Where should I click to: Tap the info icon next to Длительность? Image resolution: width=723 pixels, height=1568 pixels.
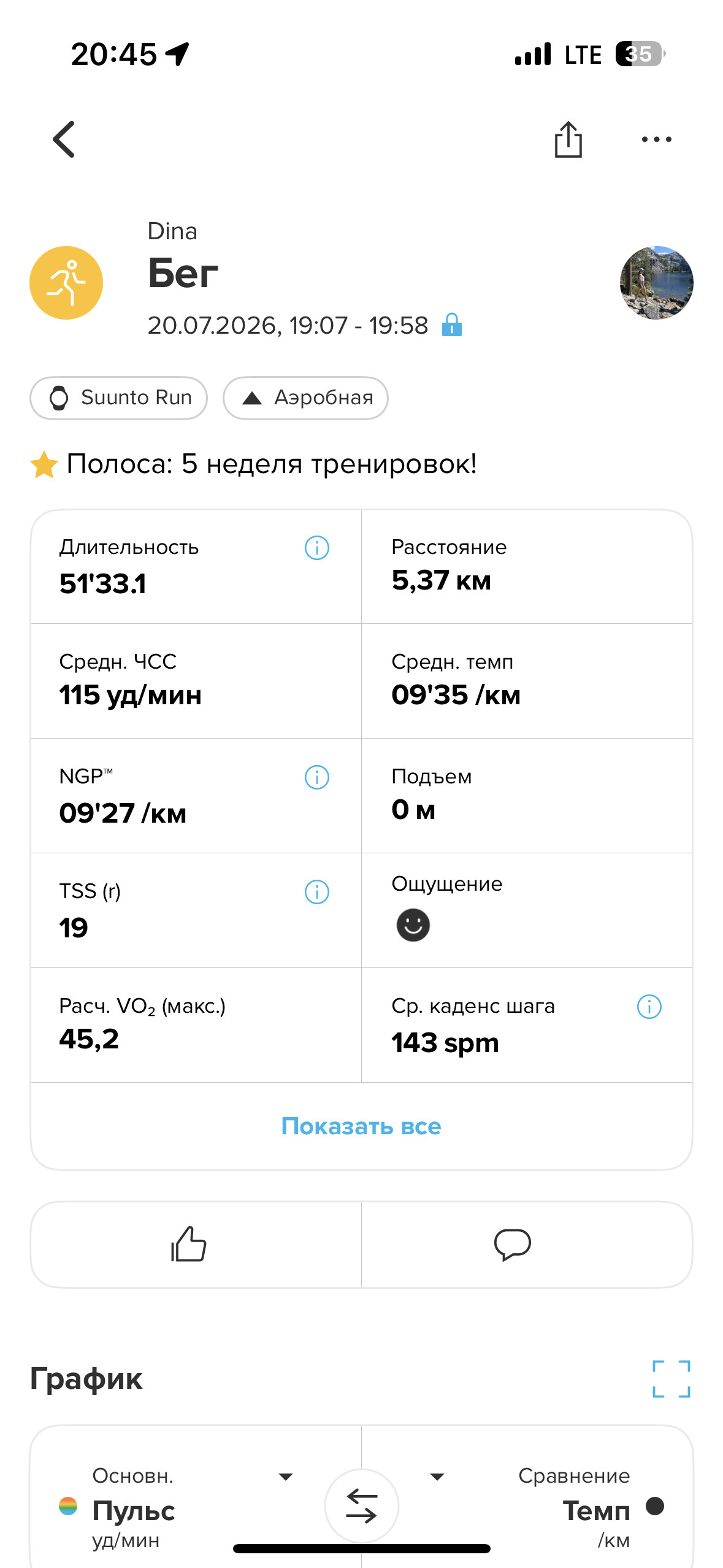[317, 547]
